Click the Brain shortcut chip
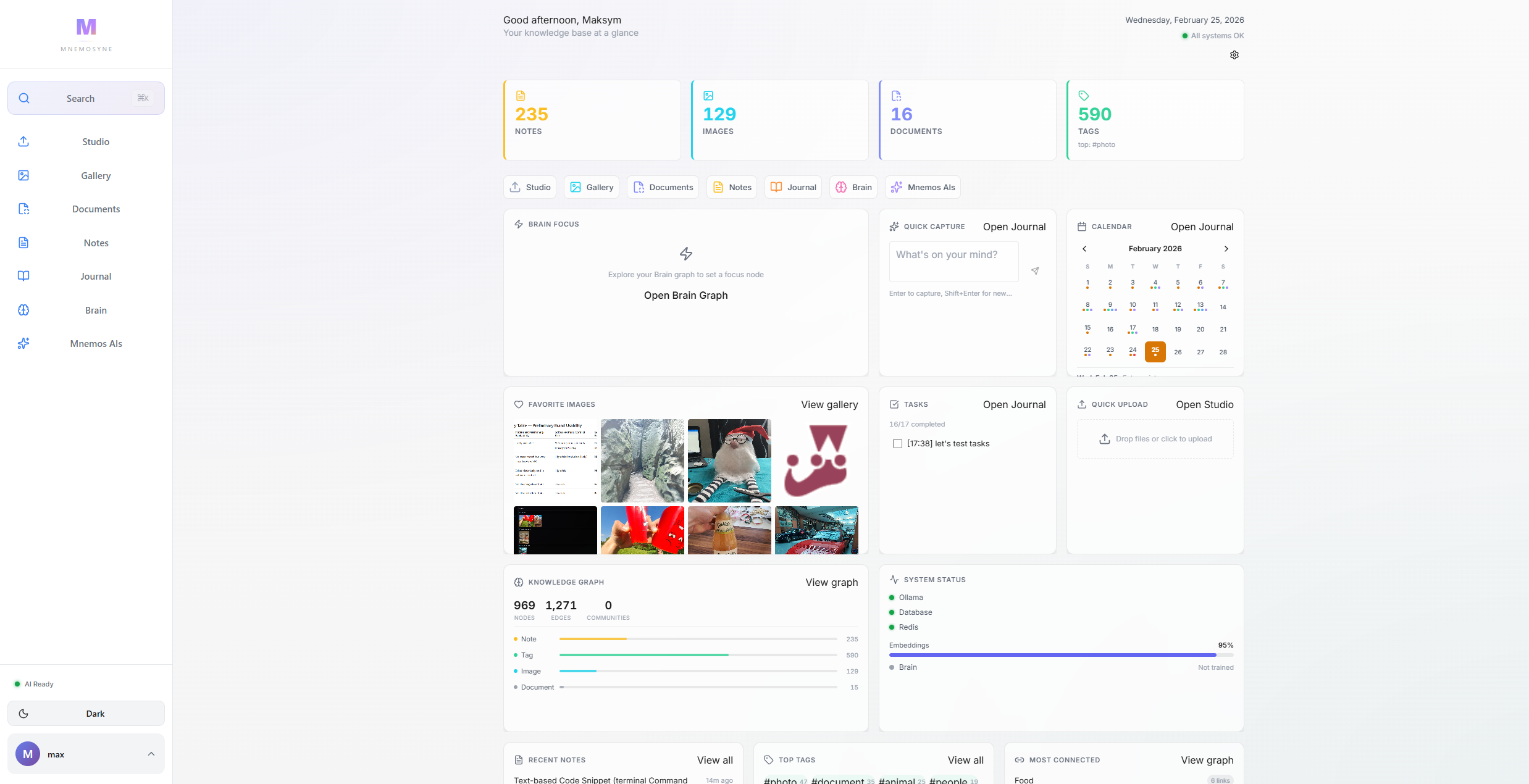Image resolution: width=1529 pixels, height=784 pixels. coord(853,187)
